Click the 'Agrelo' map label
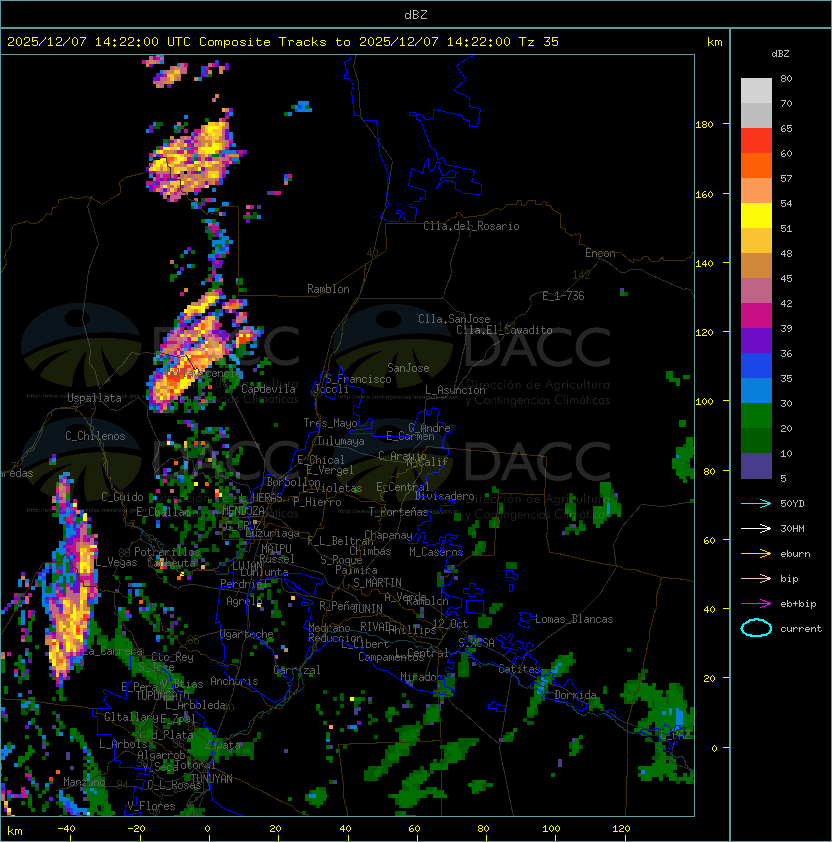 244,601
